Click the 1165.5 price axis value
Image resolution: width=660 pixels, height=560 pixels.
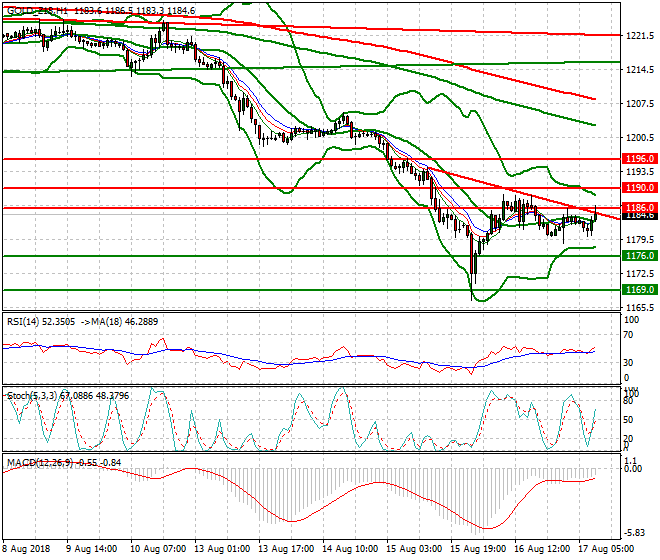coord(640,308)
